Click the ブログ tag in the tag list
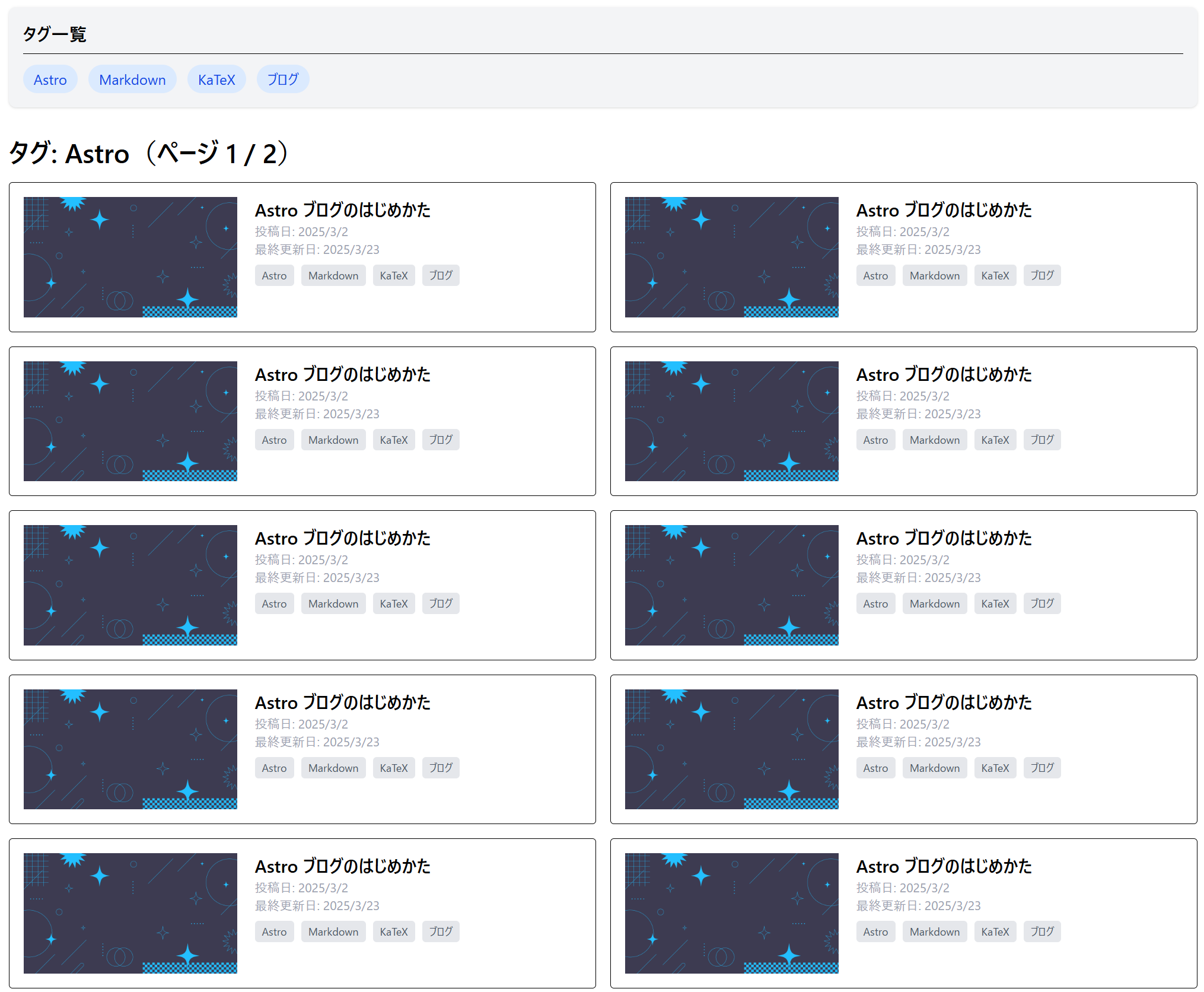This screenshot has width=1204, height=992. pyautogui.click(x=283, y=80)
